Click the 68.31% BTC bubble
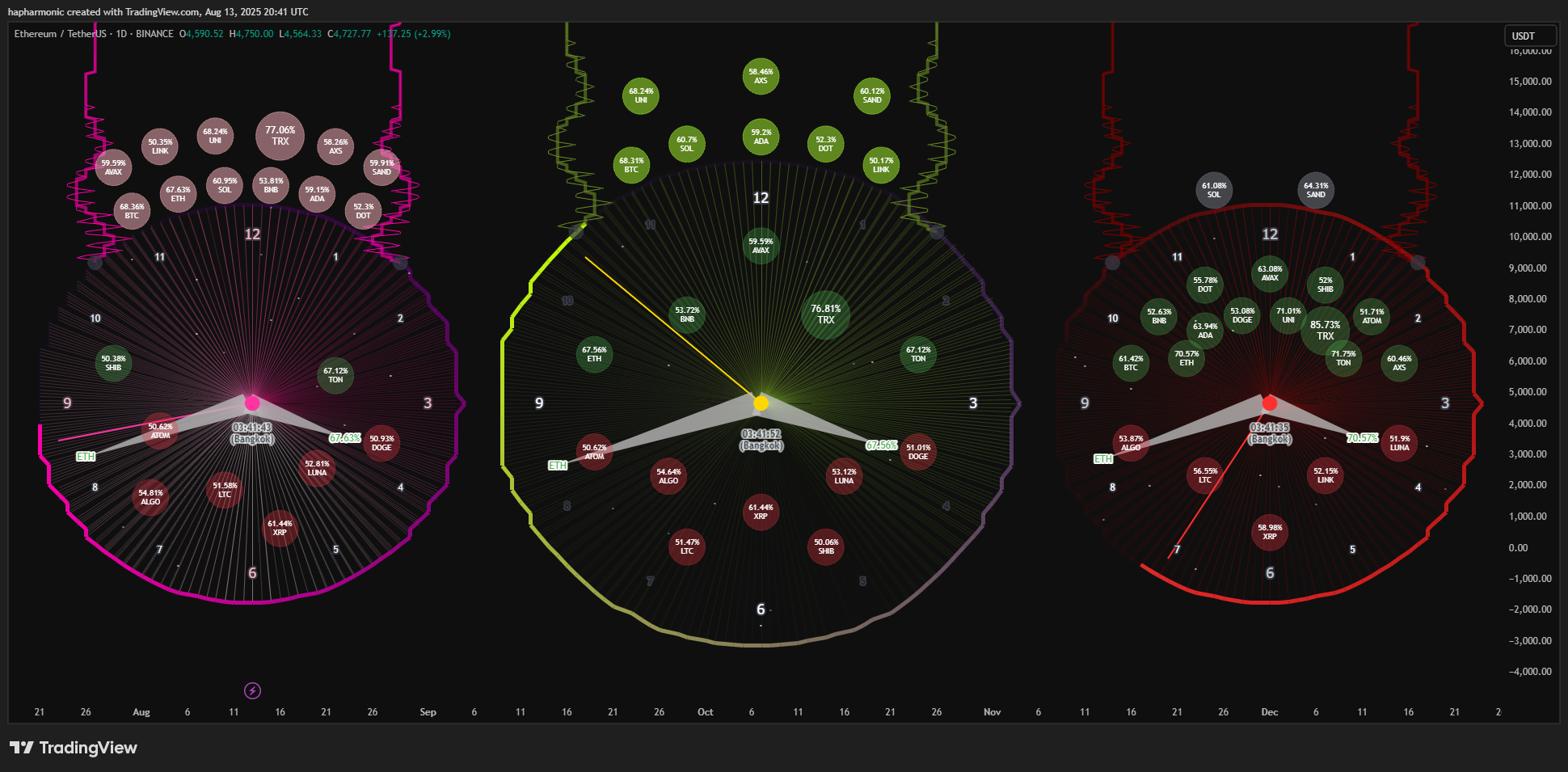Screen dimensions: 1568x772 [x=631, y=165]
